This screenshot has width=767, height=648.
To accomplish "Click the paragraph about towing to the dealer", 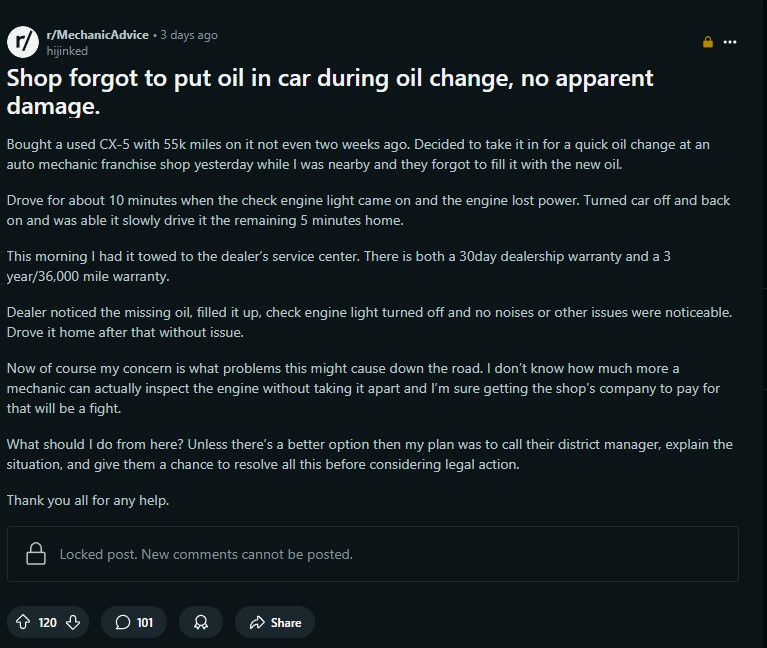I will point(338,266).
